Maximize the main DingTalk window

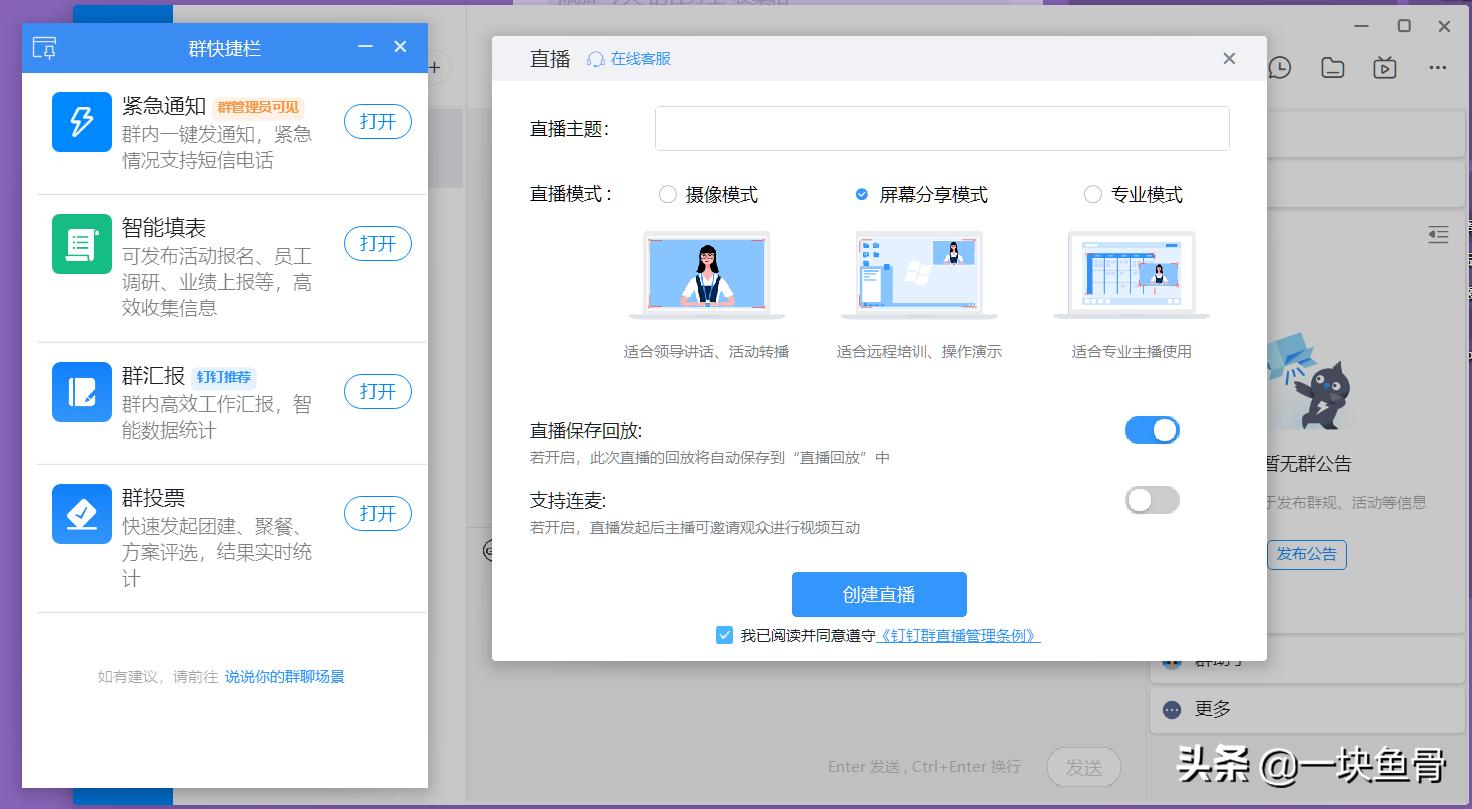pyautogui.click(x=1404, y=26)
